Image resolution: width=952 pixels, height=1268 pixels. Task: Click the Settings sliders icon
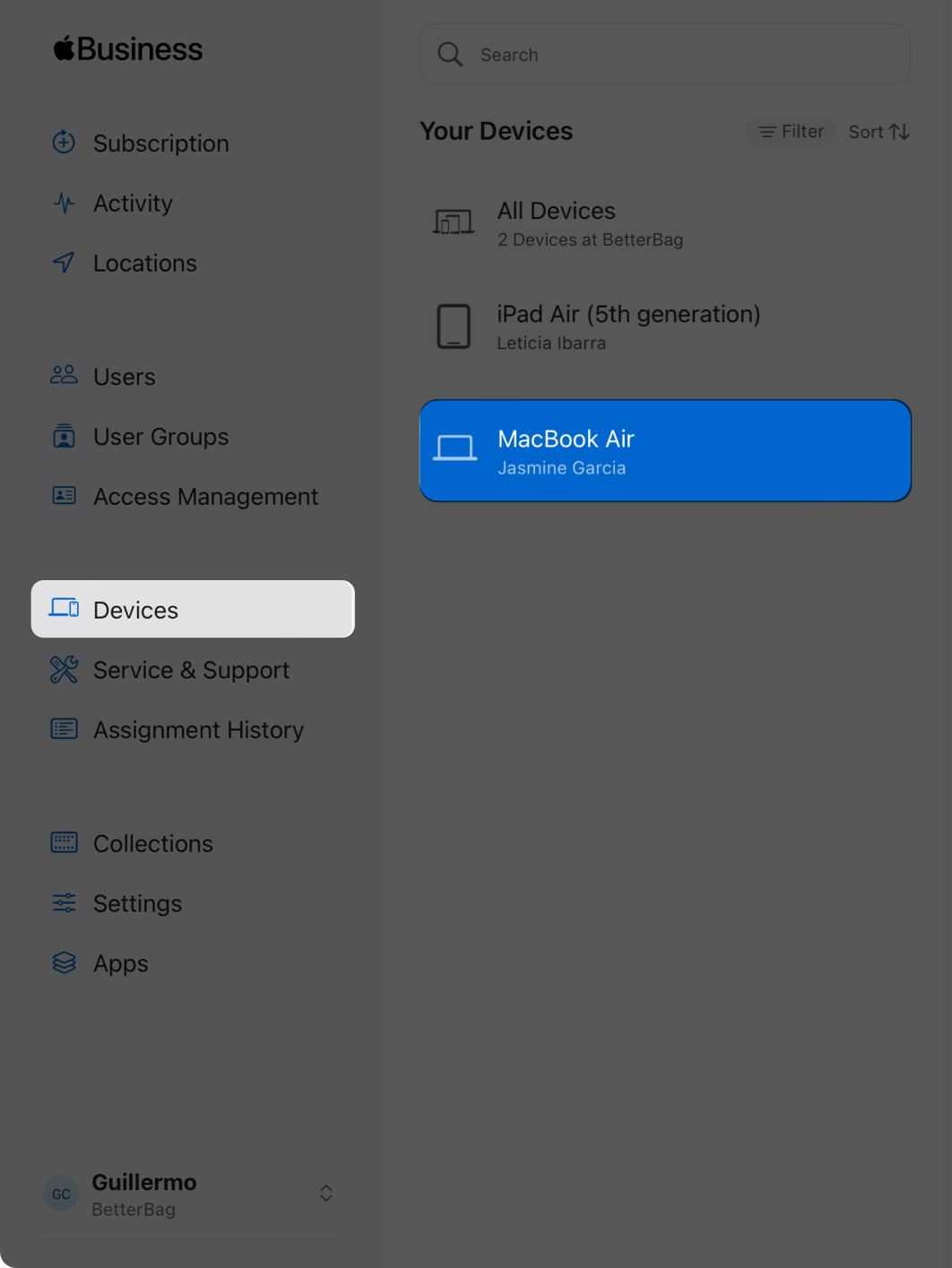point(64,903)
